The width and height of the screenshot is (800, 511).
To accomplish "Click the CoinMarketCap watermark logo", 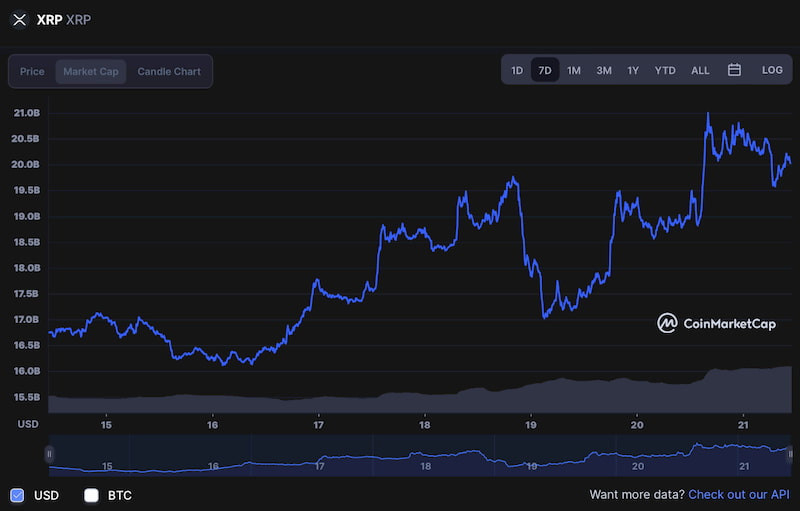I will click(x=716, y=323).
